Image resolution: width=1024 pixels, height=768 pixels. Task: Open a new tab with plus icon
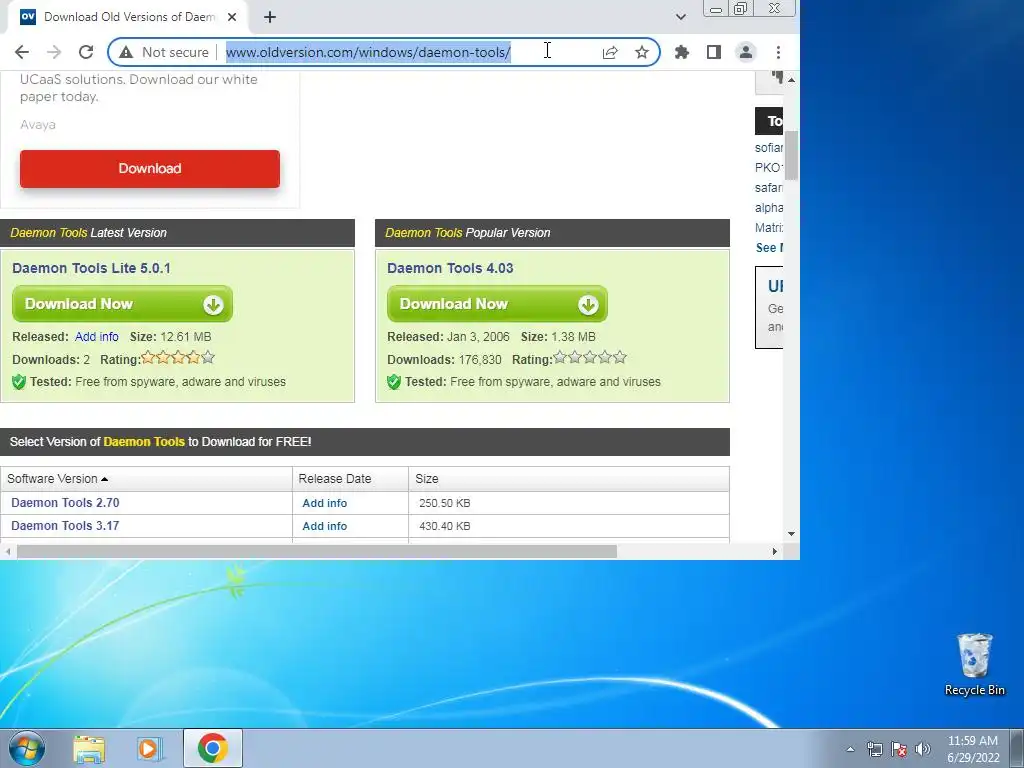pos(270,17)
